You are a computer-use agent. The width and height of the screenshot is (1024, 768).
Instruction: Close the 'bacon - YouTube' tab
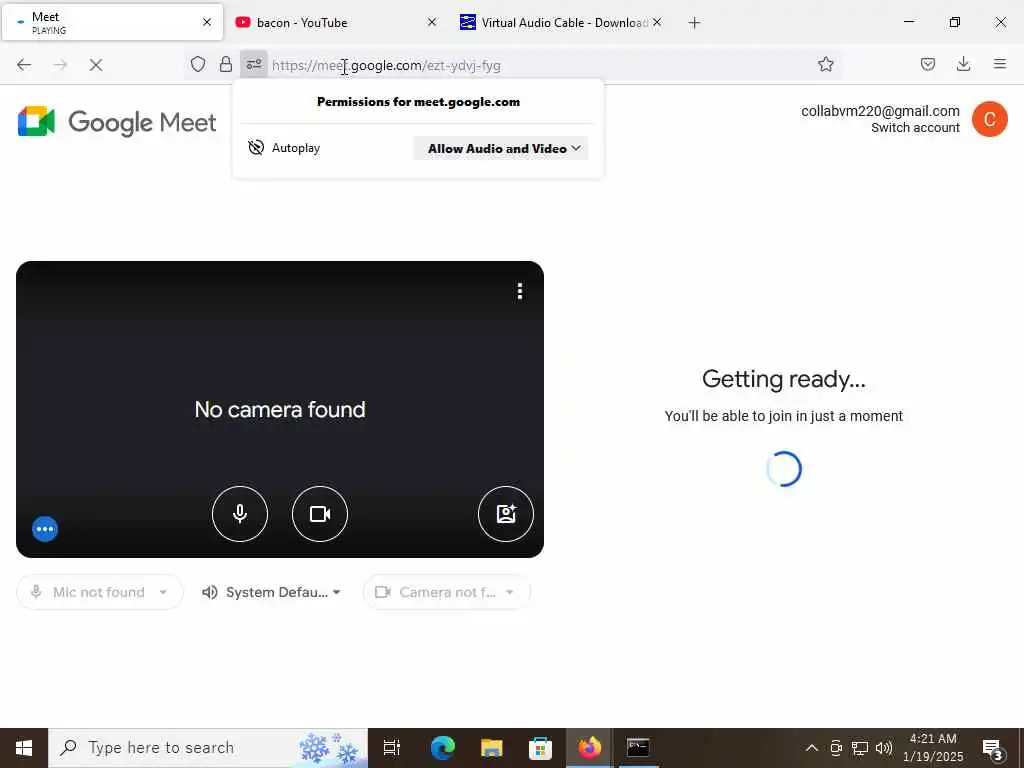click(x=432, y=22)
